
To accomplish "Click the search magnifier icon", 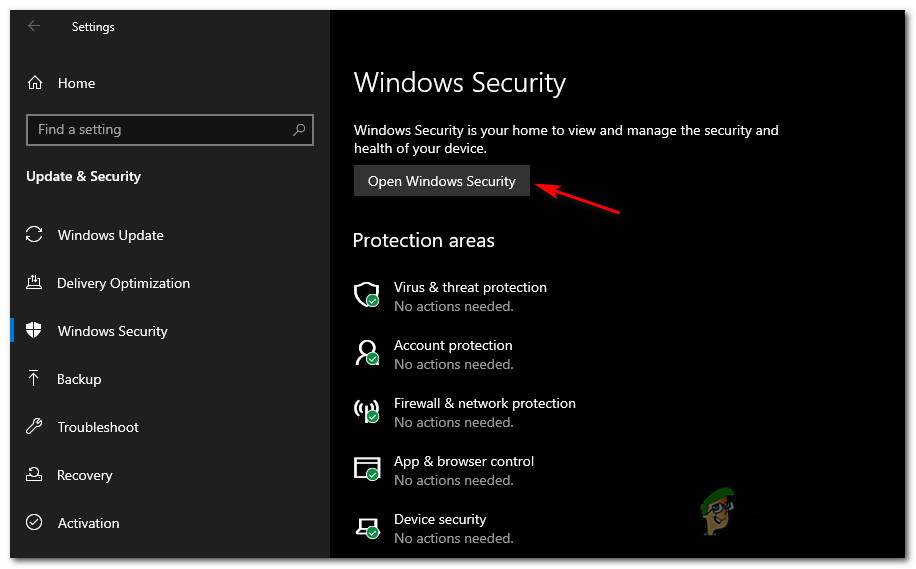I will pyautogui.click(x=299, y=130).
